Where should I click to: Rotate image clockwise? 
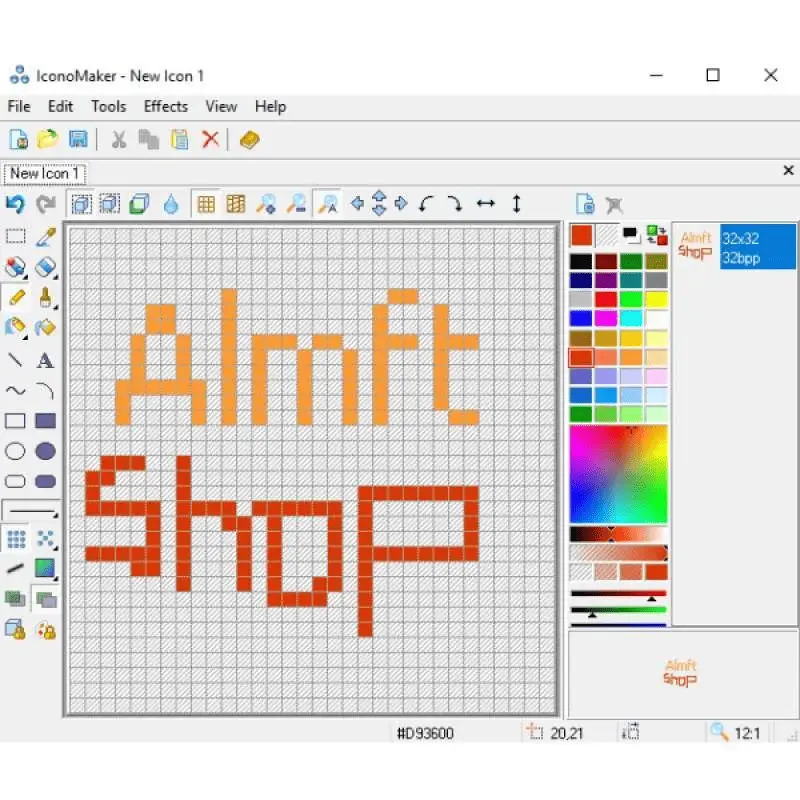click(455, 204)
